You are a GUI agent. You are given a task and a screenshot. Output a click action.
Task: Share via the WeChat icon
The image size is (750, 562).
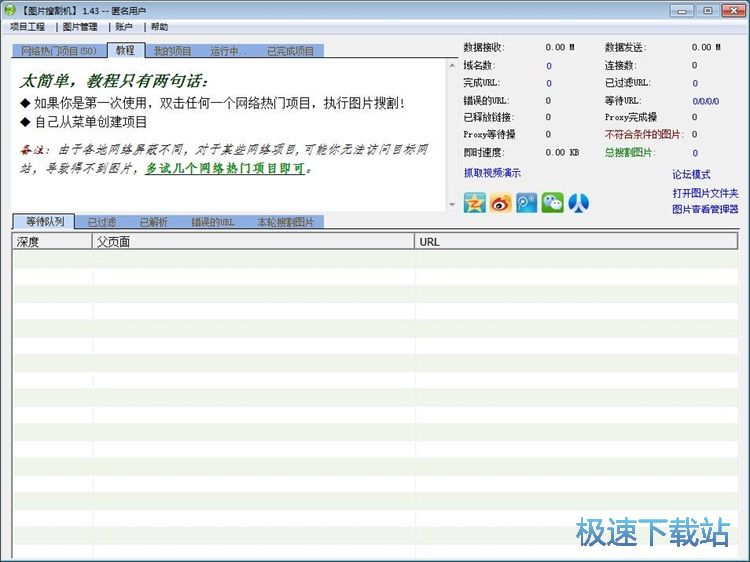(x=552, y=203)
